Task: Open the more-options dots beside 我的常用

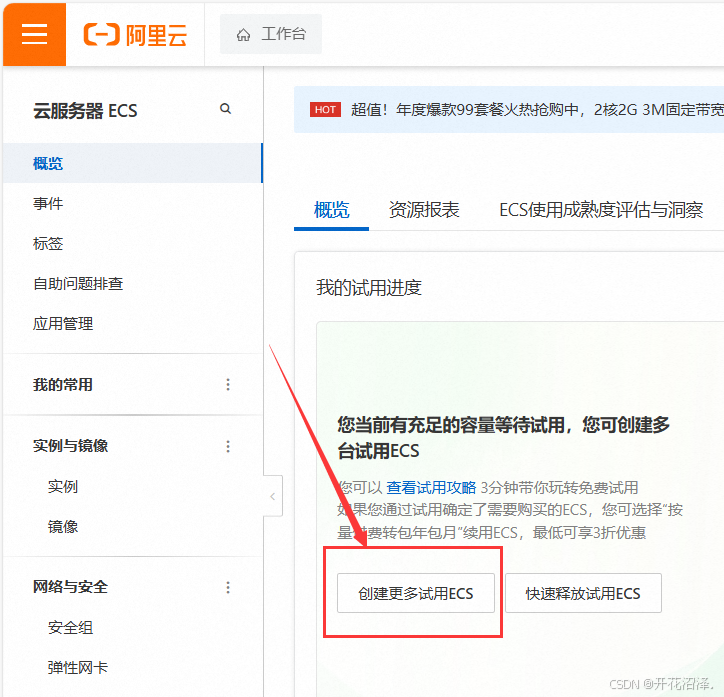Action: point(228,385)
